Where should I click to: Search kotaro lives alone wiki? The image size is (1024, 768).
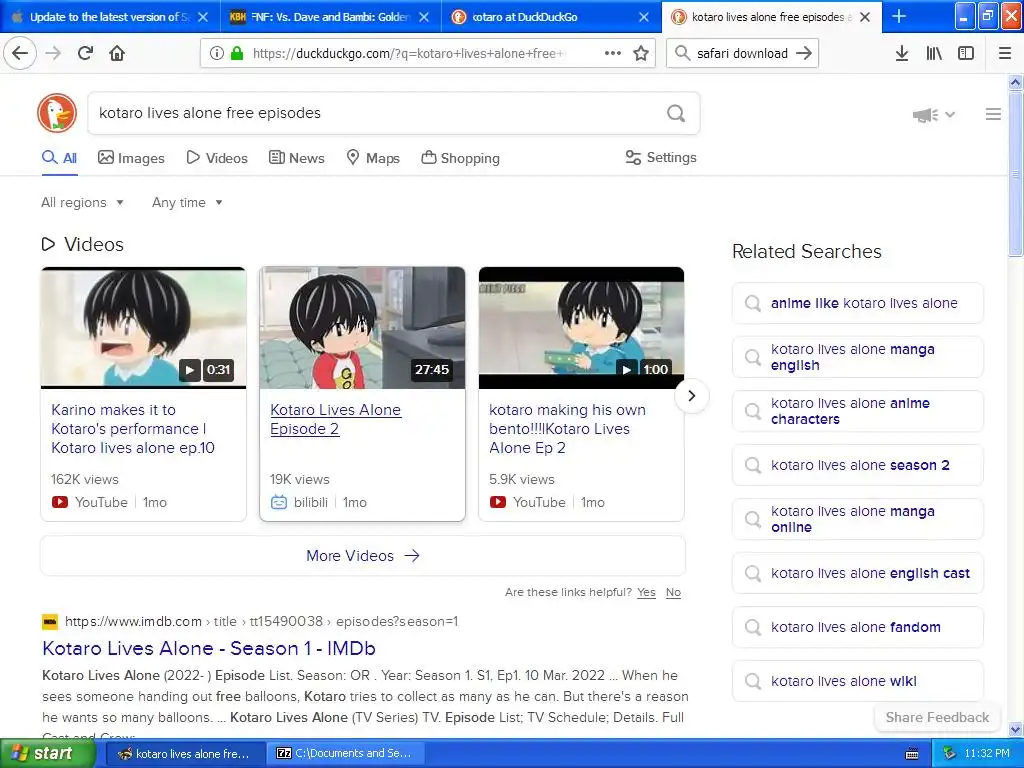[x=857, y=681]
